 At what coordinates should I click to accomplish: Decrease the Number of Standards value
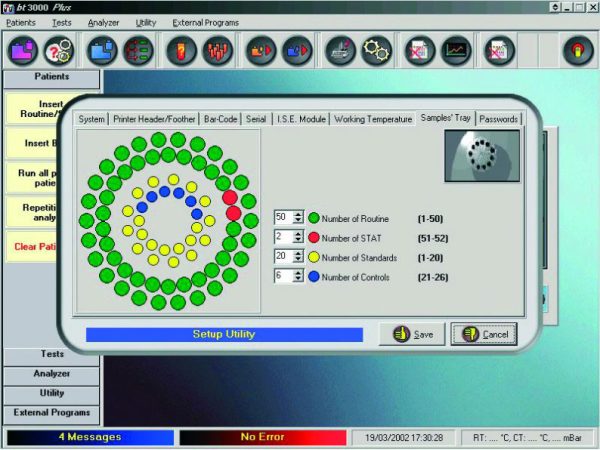[298, 260]
